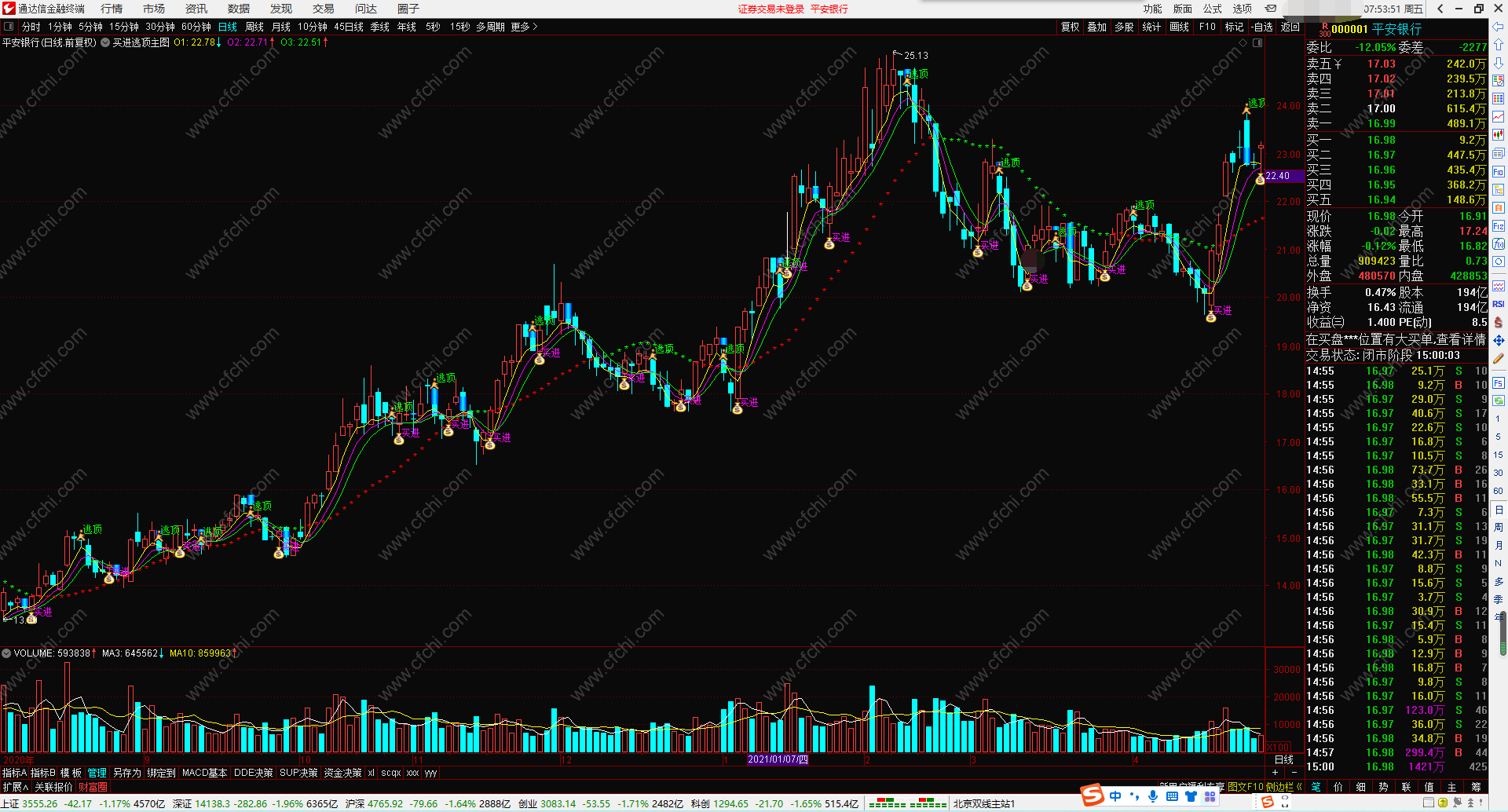Select 筹 tab at bottom right
The width and height of the screenshot is (1508, 812).
[x=1476, y=787]
